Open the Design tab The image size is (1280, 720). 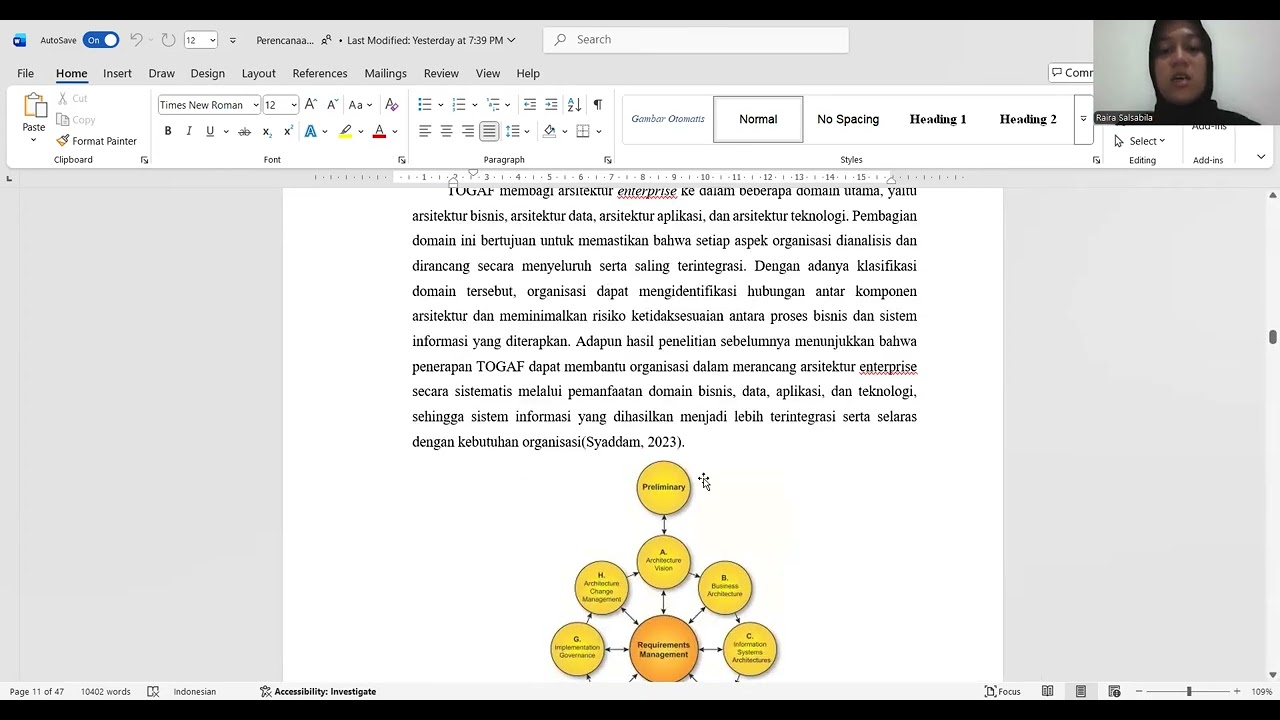[207, 73]
